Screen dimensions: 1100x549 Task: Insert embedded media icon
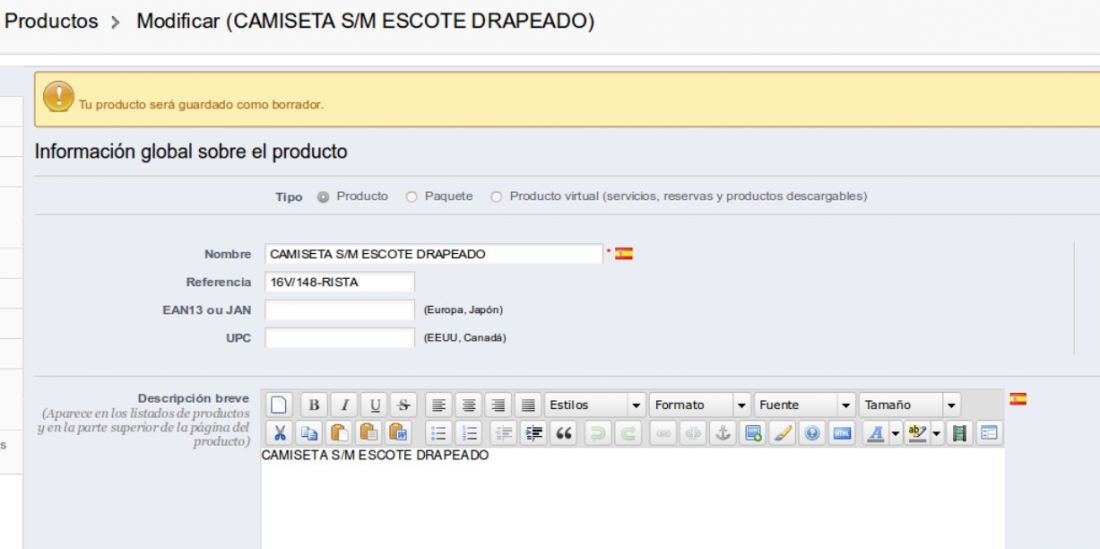click(x=959, y=433)
